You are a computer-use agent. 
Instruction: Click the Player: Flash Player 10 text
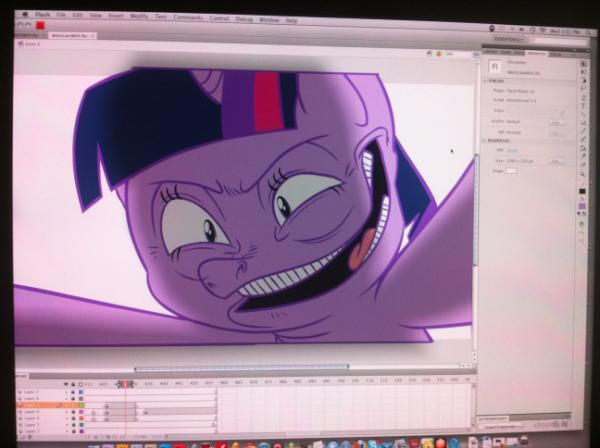pos(514,91)
